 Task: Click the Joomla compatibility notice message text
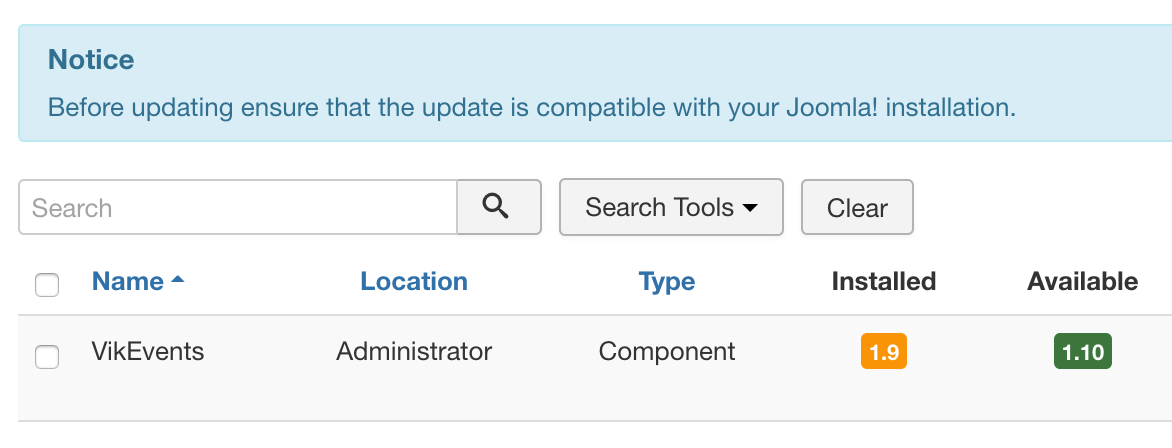532,108
